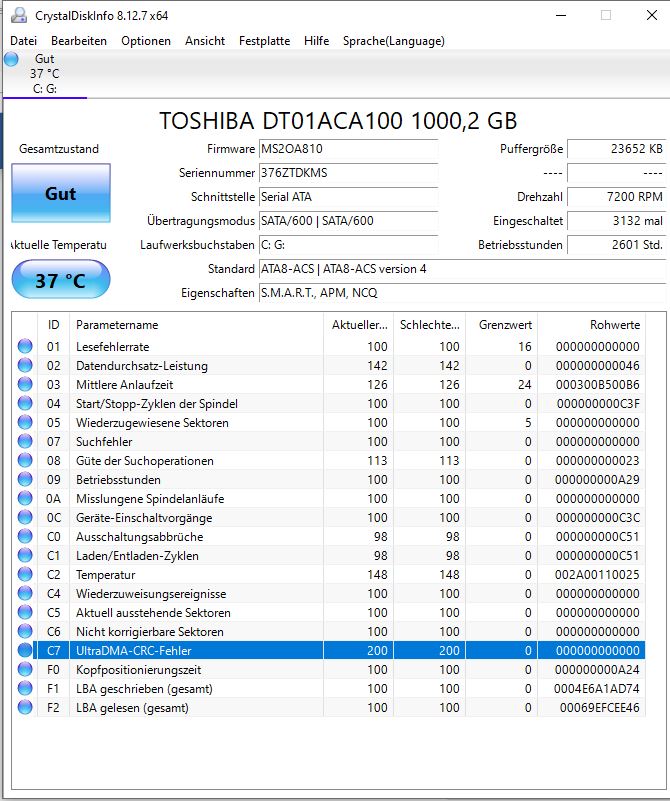Click raw value 0004E6A1AD74
The image size is (670, 801).
pyautogui.click(x=596, y=689)
